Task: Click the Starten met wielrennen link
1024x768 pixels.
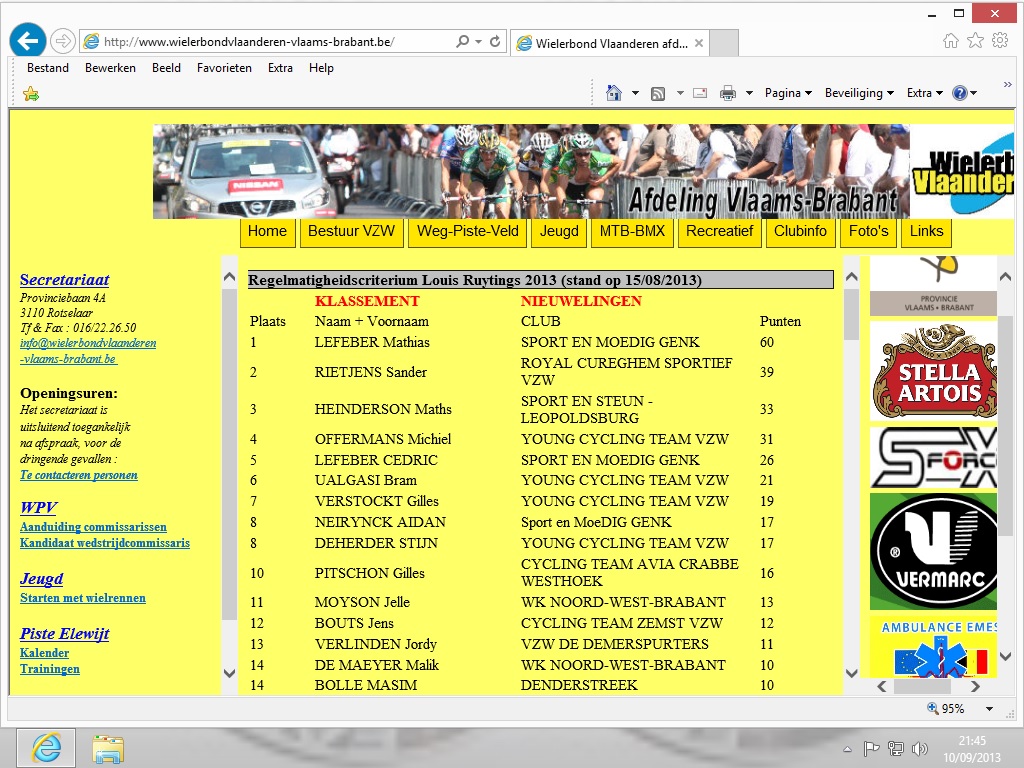Action: [83, 598]
